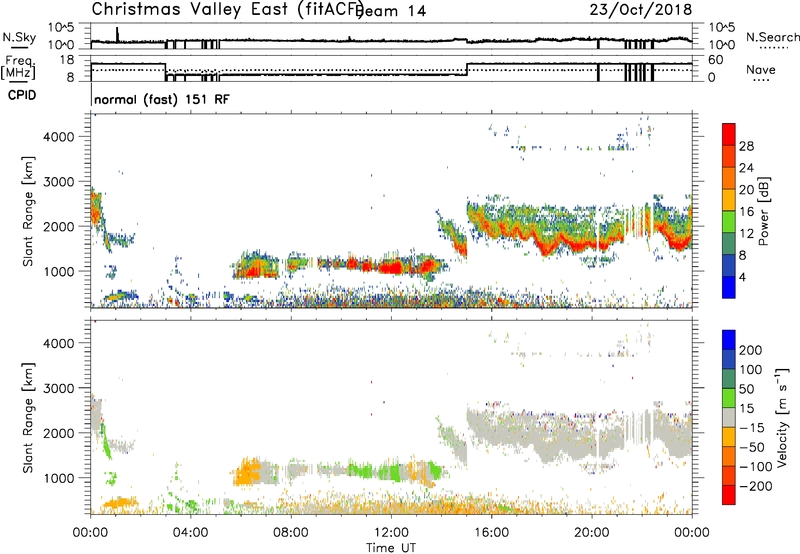The height and width of the screenshot is (554, 800).
Task: Click the '4' label on Power colorbar
Action: (x=743, y=278)
